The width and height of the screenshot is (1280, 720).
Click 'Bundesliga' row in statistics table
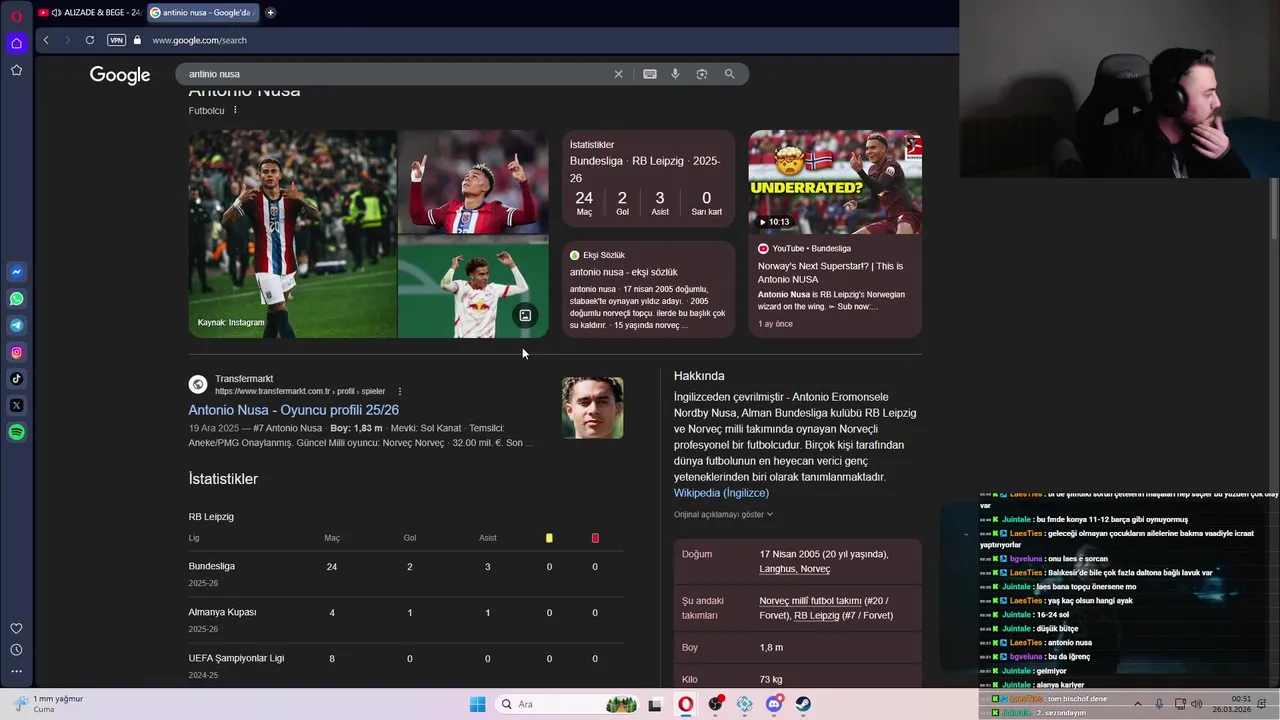click(405, 573)
